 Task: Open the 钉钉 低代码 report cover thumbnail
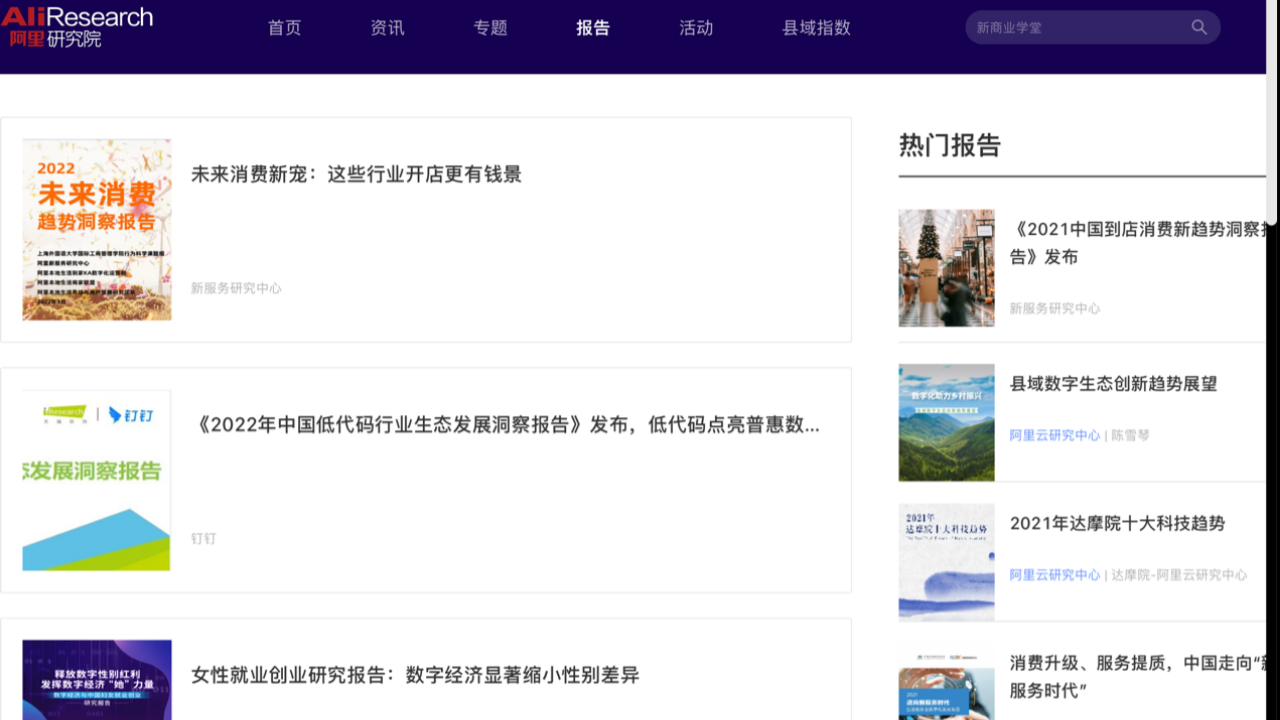click(x=97, y=480)
